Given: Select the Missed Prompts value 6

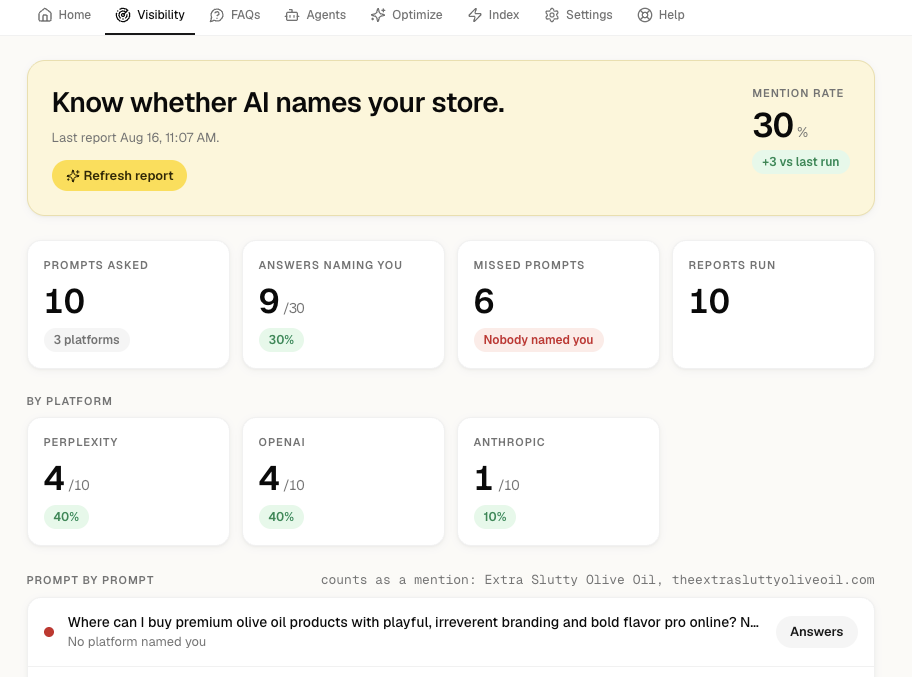Looking at the screenshot, I should point(484,301).
